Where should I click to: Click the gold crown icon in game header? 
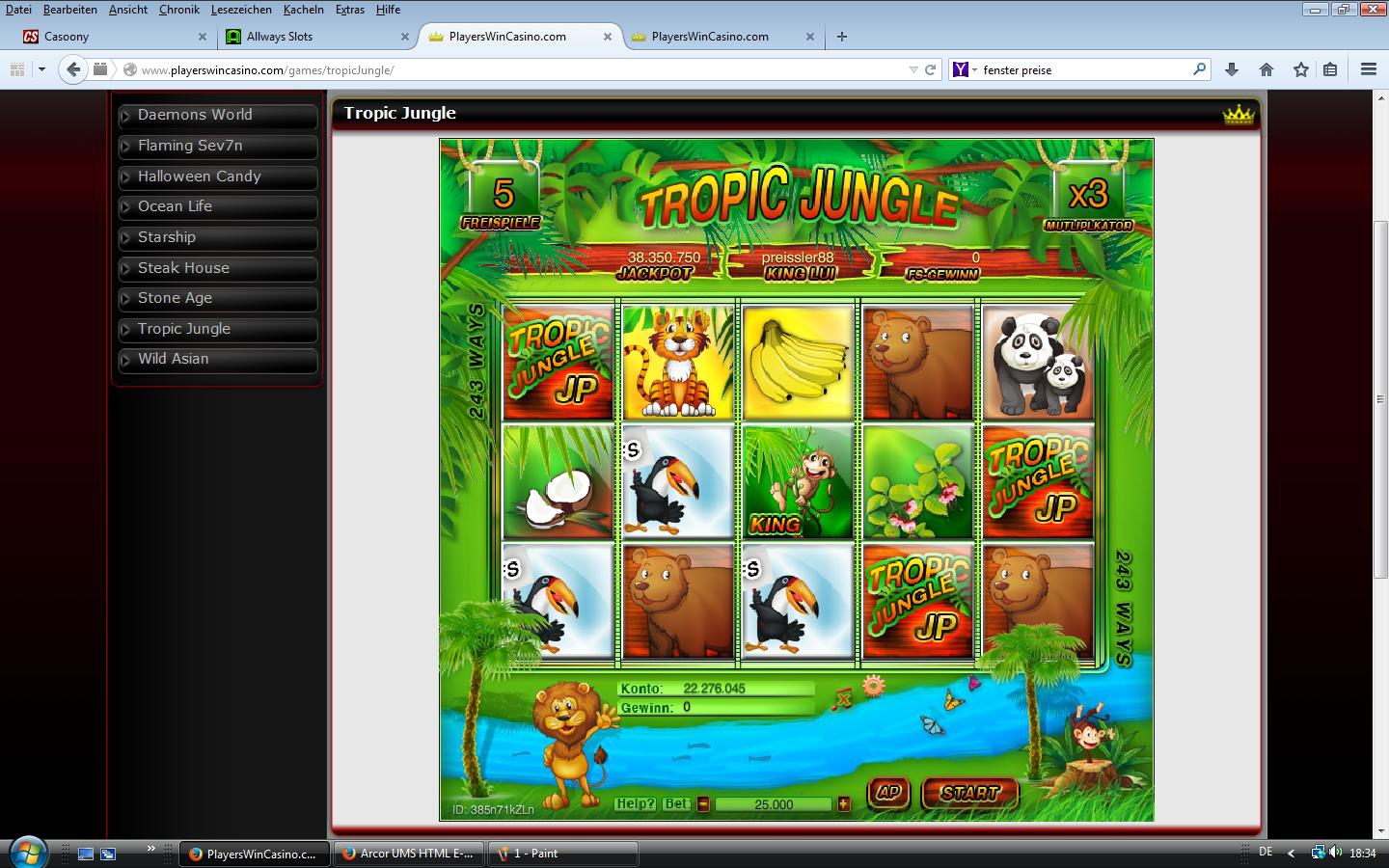pyautogui.click(x=1239, y=114)
